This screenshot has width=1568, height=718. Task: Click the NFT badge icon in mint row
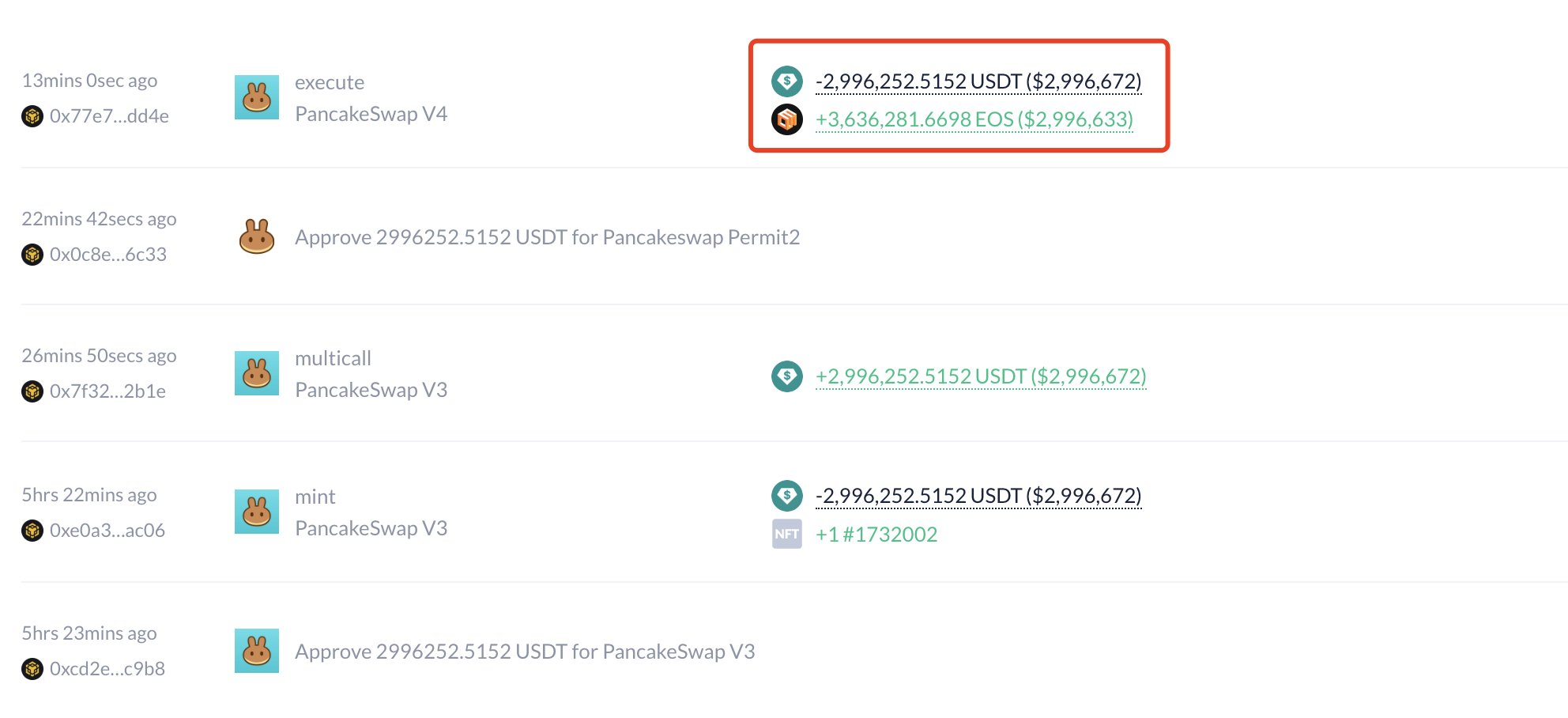pyautogui.click(x=786, y=534)
